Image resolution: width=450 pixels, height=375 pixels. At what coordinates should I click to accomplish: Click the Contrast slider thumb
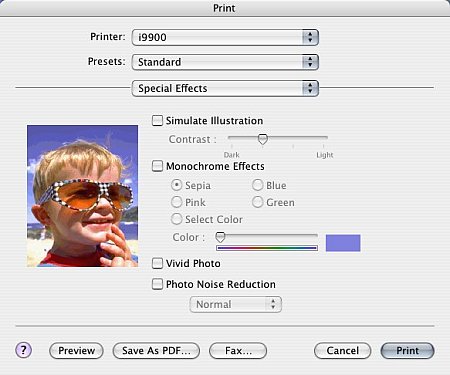click(x=263, y=139)
